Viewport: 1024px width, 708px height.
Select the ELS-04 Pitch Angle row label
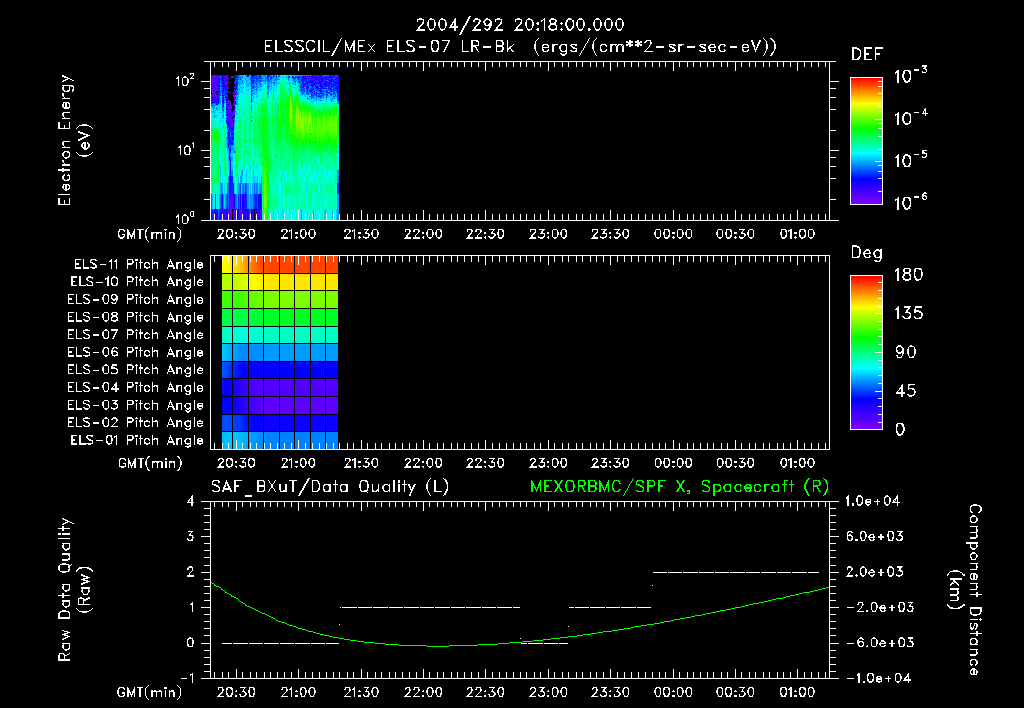(x=135, y=387)
